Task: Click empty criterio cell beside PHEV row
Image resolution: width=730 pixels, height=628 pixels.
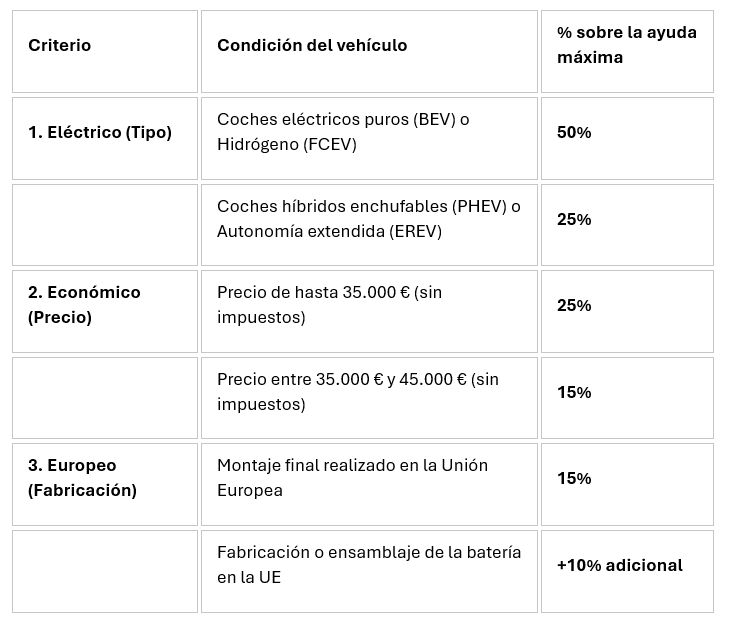Action: point(105,225)
